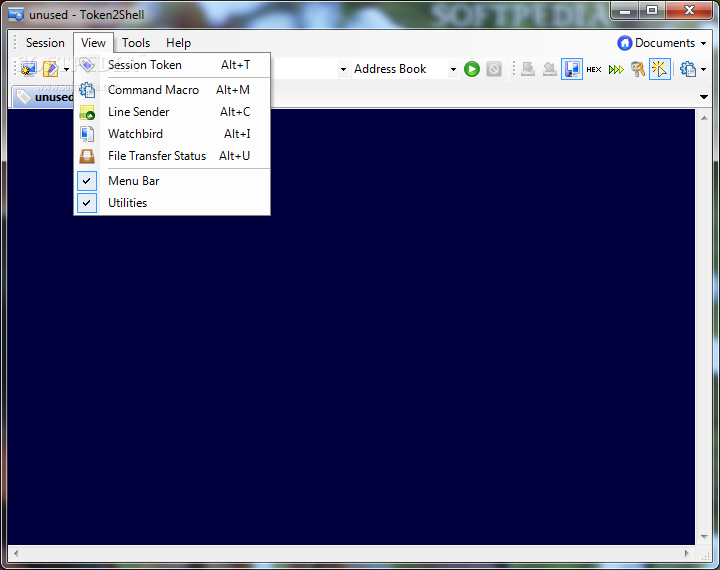Click the upload file transfer icon

point(550,69)
